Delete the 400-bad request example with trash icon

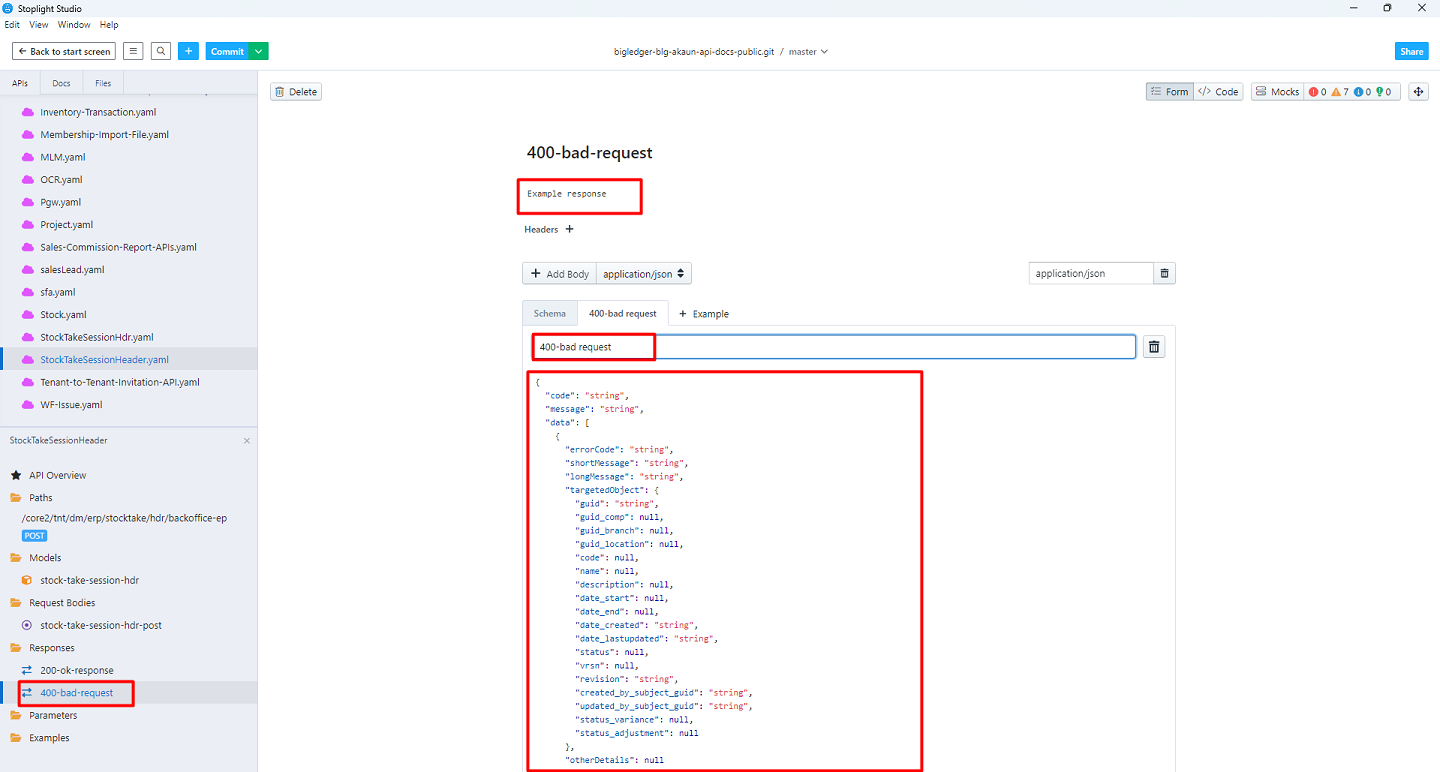point(1154,347)
